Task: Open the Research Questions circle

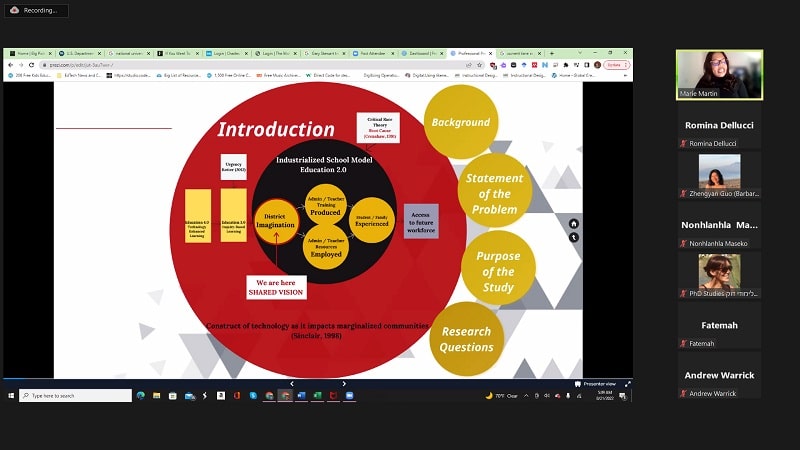Action: 466,339
